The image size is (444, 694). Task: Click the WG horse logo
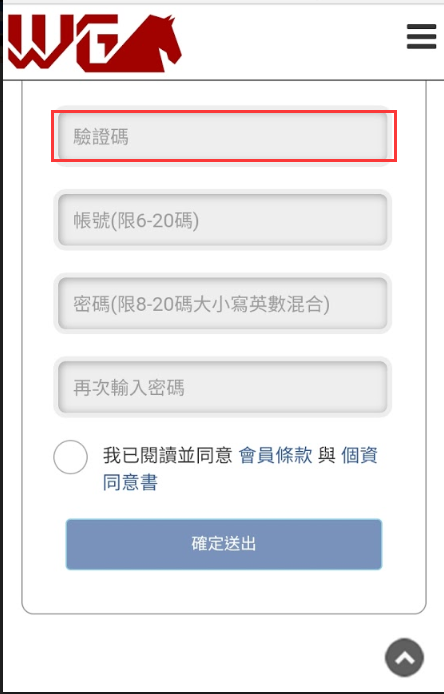pyautogui.click(x=94, y=43)
